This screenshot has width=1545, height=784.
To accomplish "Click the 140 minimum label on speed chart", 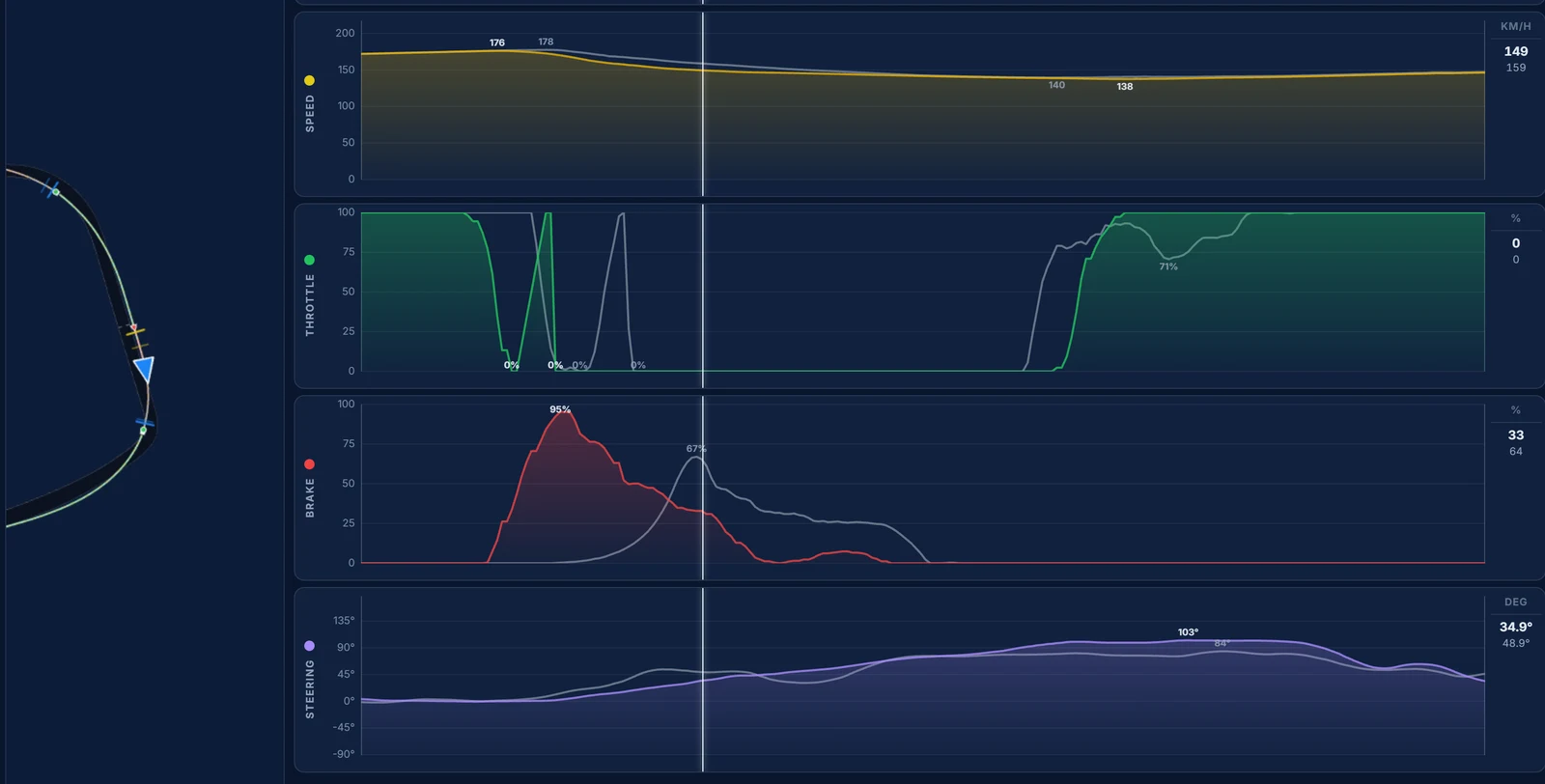I will click(x=1057, y=85).
